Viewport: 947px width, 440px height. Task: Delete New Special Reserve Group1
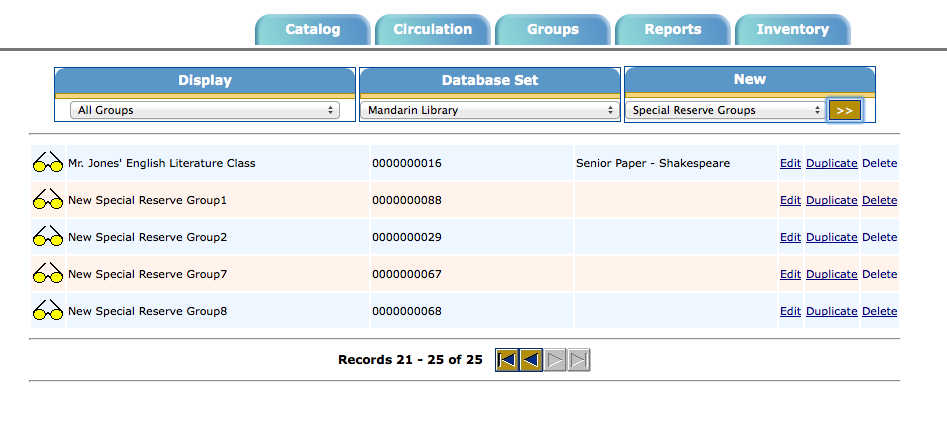coord(879,200)
